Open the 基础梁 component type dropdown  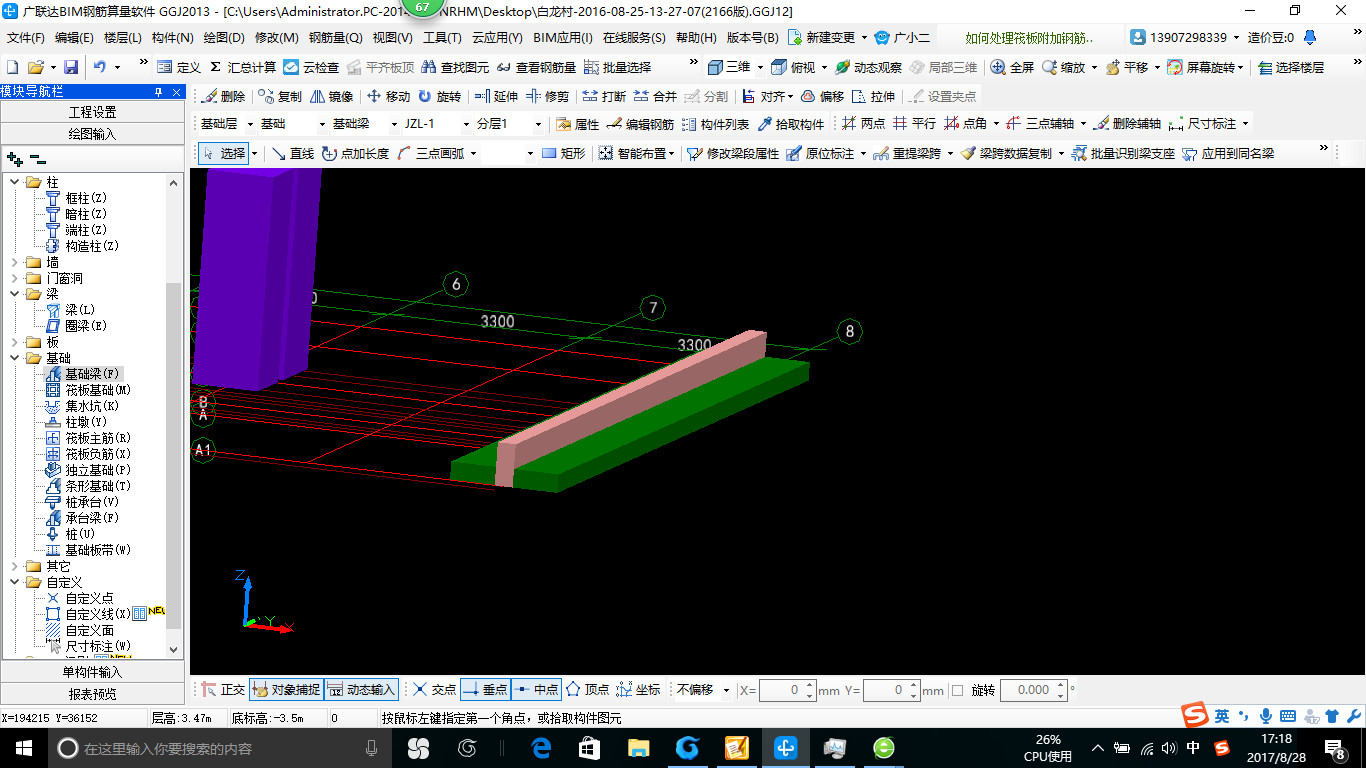pos(393,125)
